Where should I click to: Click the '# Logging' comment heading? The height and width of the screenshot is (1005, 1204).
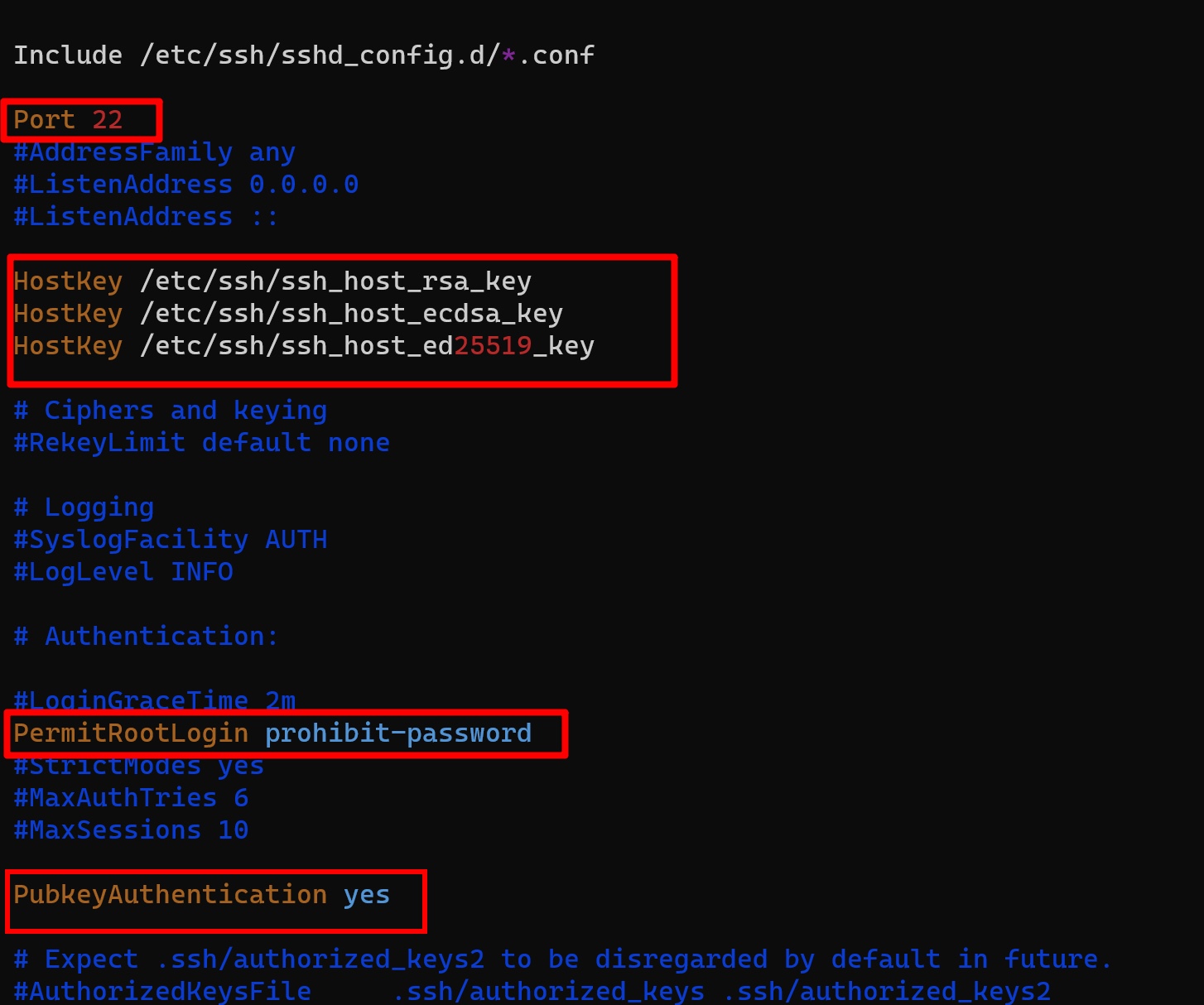(x=84, y=507)
